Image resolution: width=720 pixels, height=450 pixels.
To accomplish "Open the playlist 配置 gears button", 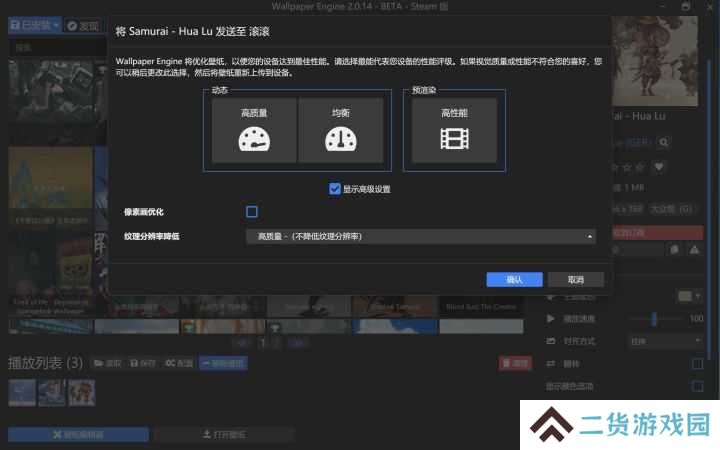I will click(x=179, y=363).
